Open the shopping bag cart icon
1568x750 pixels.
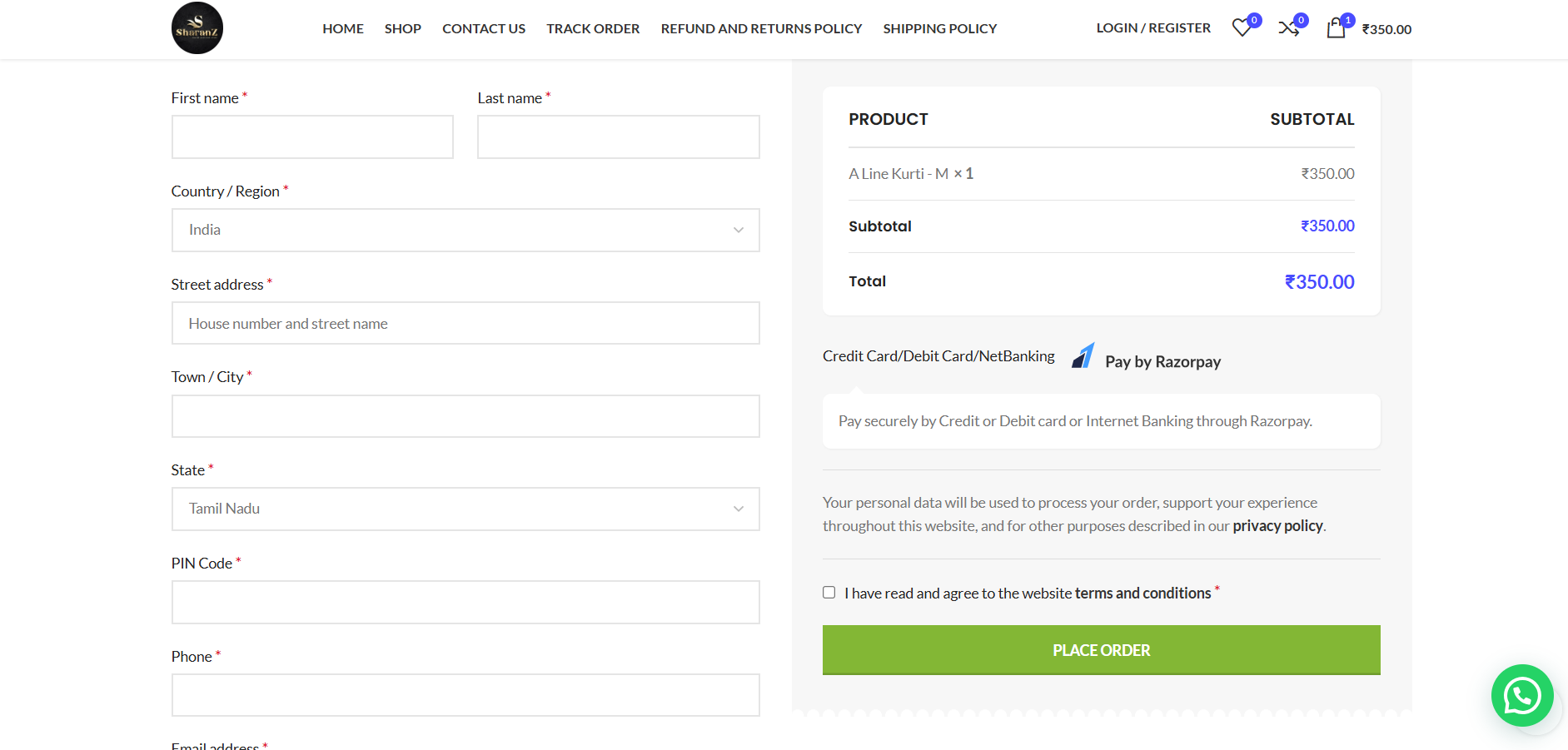click(x=1336, y=28)
